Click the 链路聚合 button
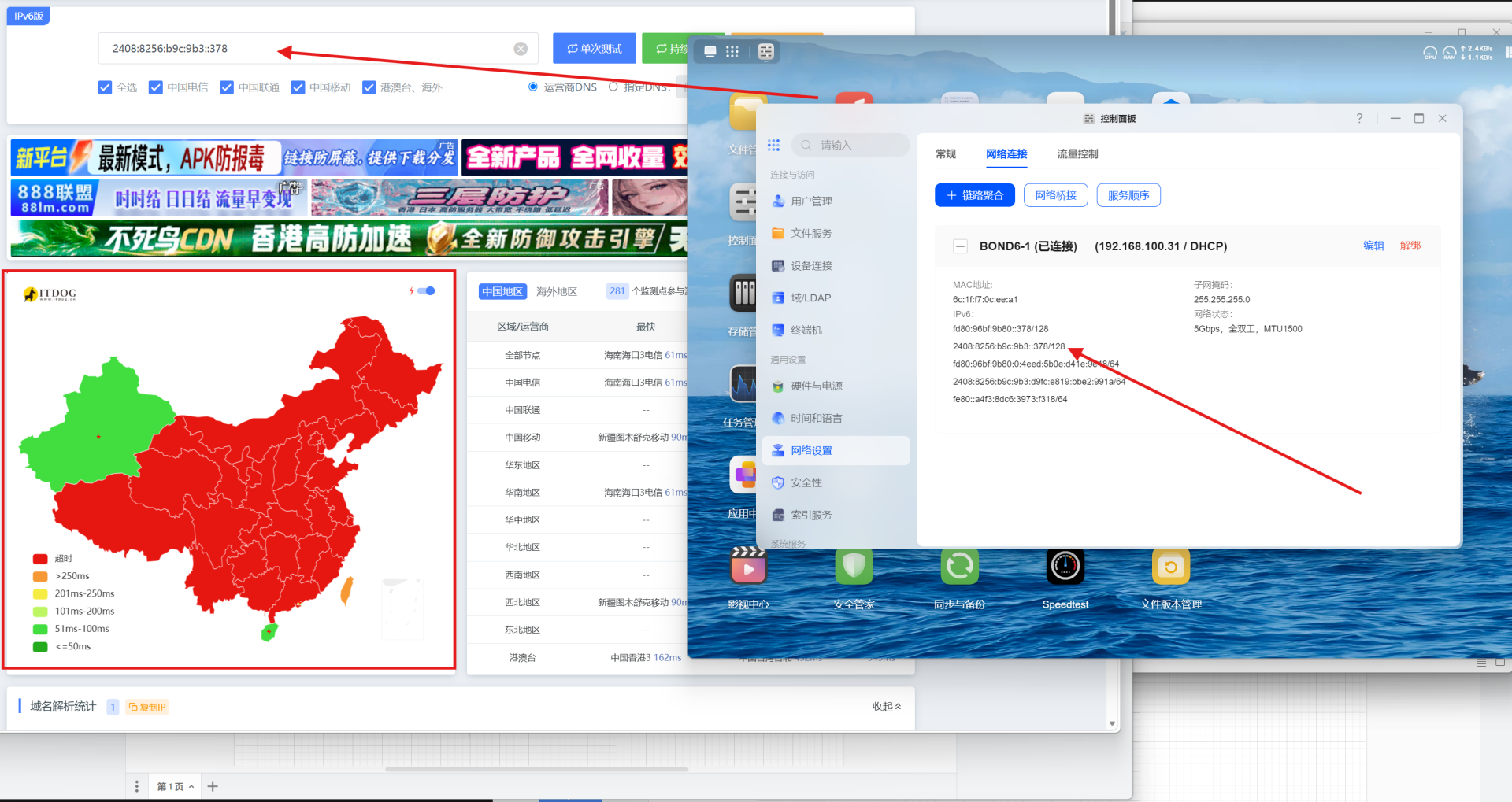This screenshot has height=802, width=1512. pos(975,195)
